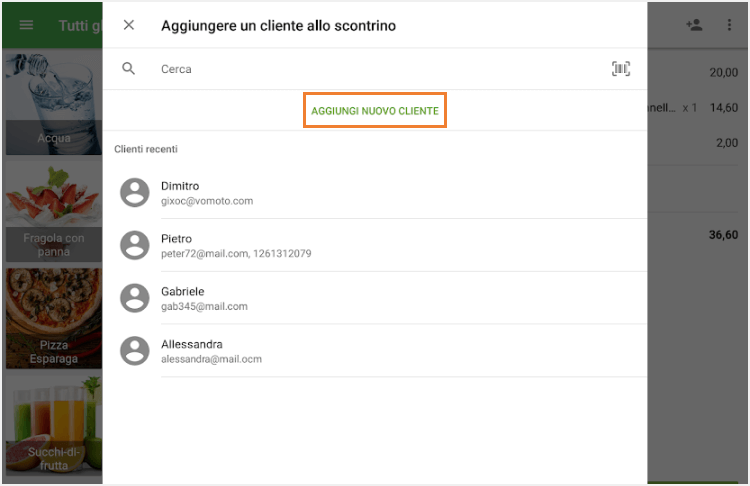Image resolution: width=750 pixels, height=486 pixels.
Task: Click Dimitro's avatar icon
Action: (134, 193)
